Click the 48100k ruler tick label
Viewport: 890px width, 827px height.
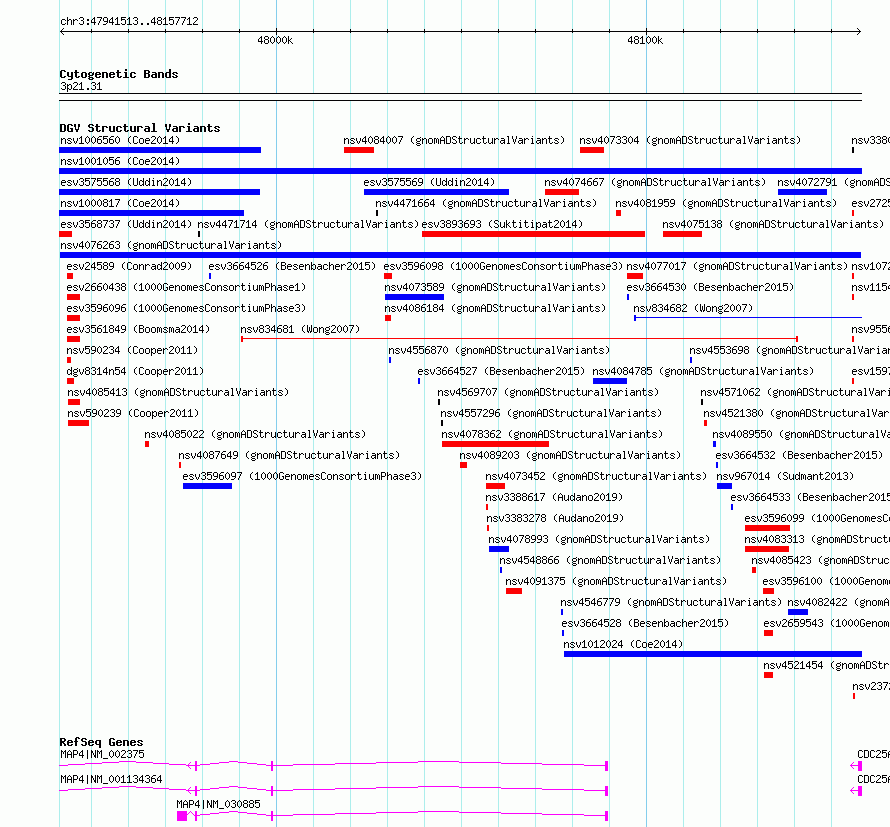click(x=645, y=40)
